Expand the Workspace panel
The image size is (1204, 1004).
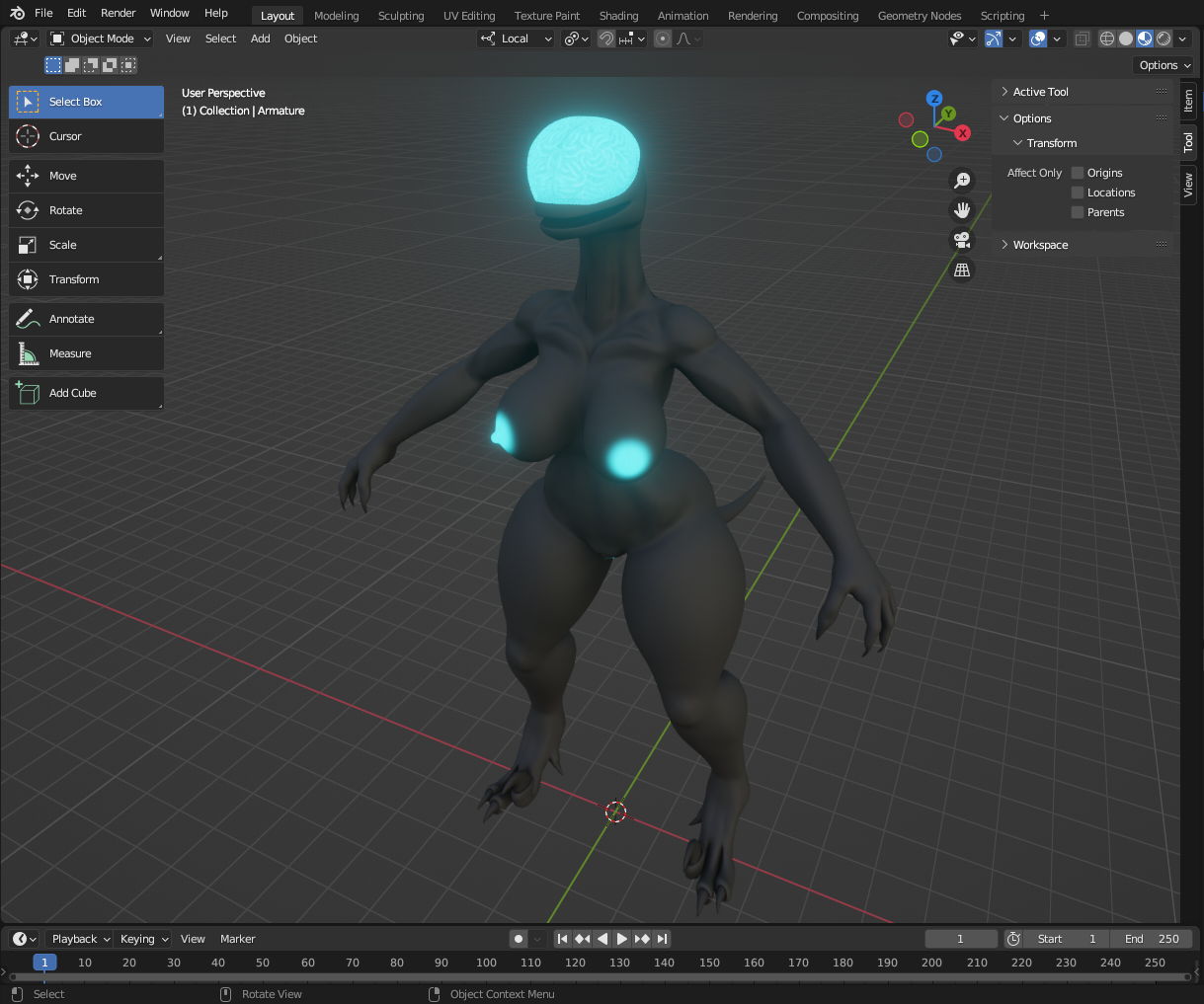click(1040, 245)
